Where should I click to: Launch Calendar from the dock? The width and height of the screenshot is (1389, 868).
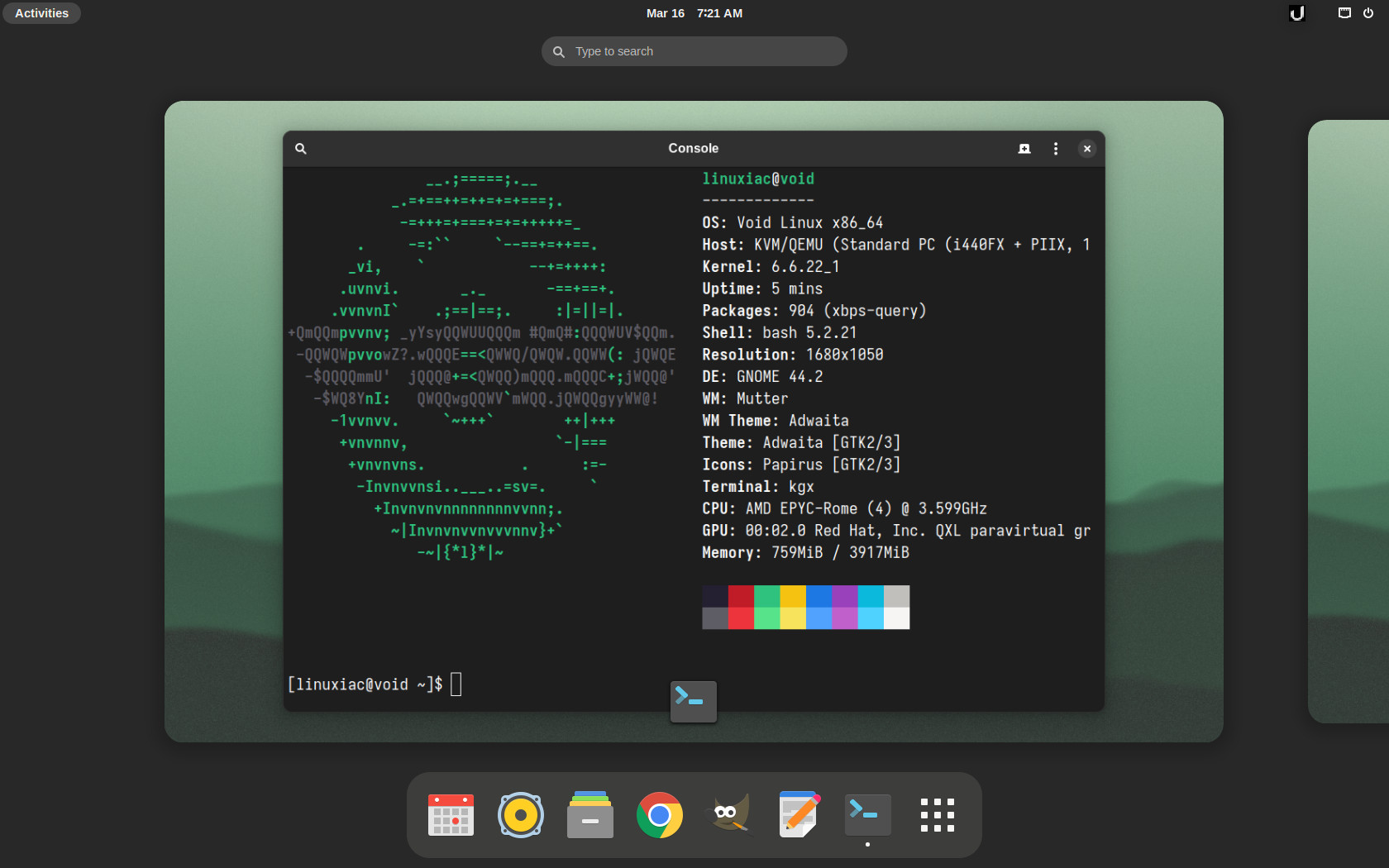click(x=451, y=815)
